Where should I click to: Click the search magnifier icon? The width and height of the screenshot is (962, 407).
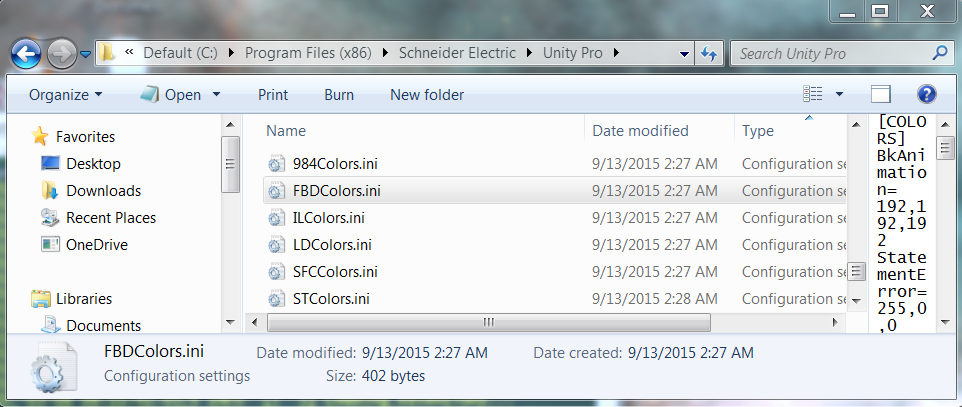[x=939, y=53]
